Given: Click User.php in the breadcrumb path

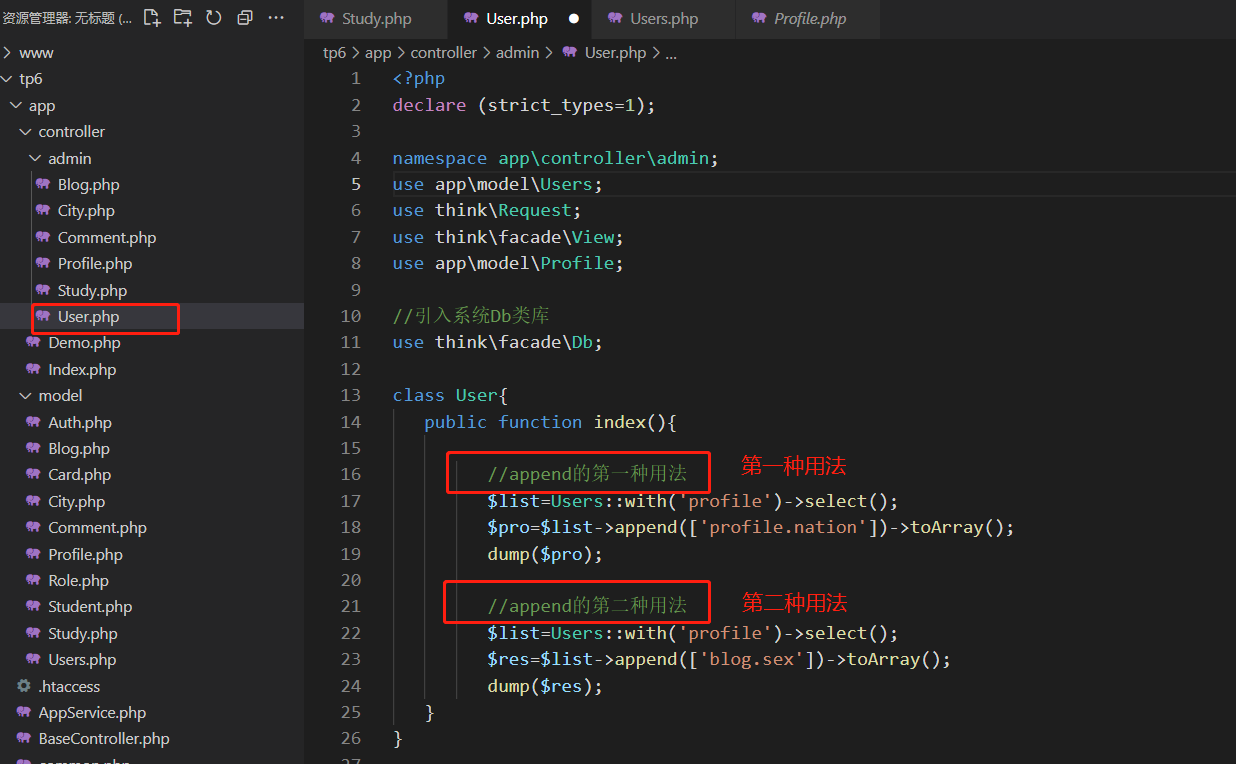Looking at the screenshot, I should [x=615, y=53].
